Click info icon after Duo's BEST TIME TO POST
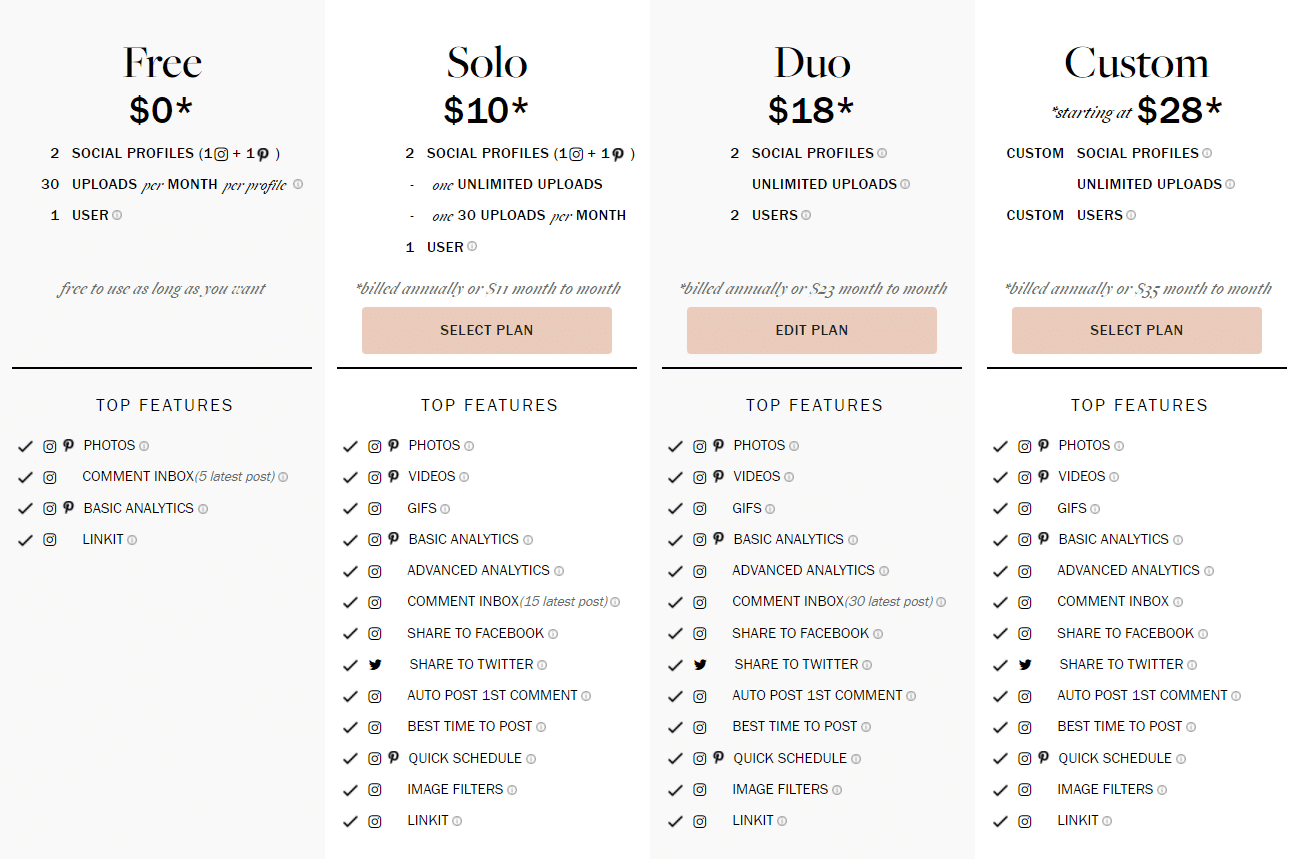1300x859 pixels. (866, 727)
